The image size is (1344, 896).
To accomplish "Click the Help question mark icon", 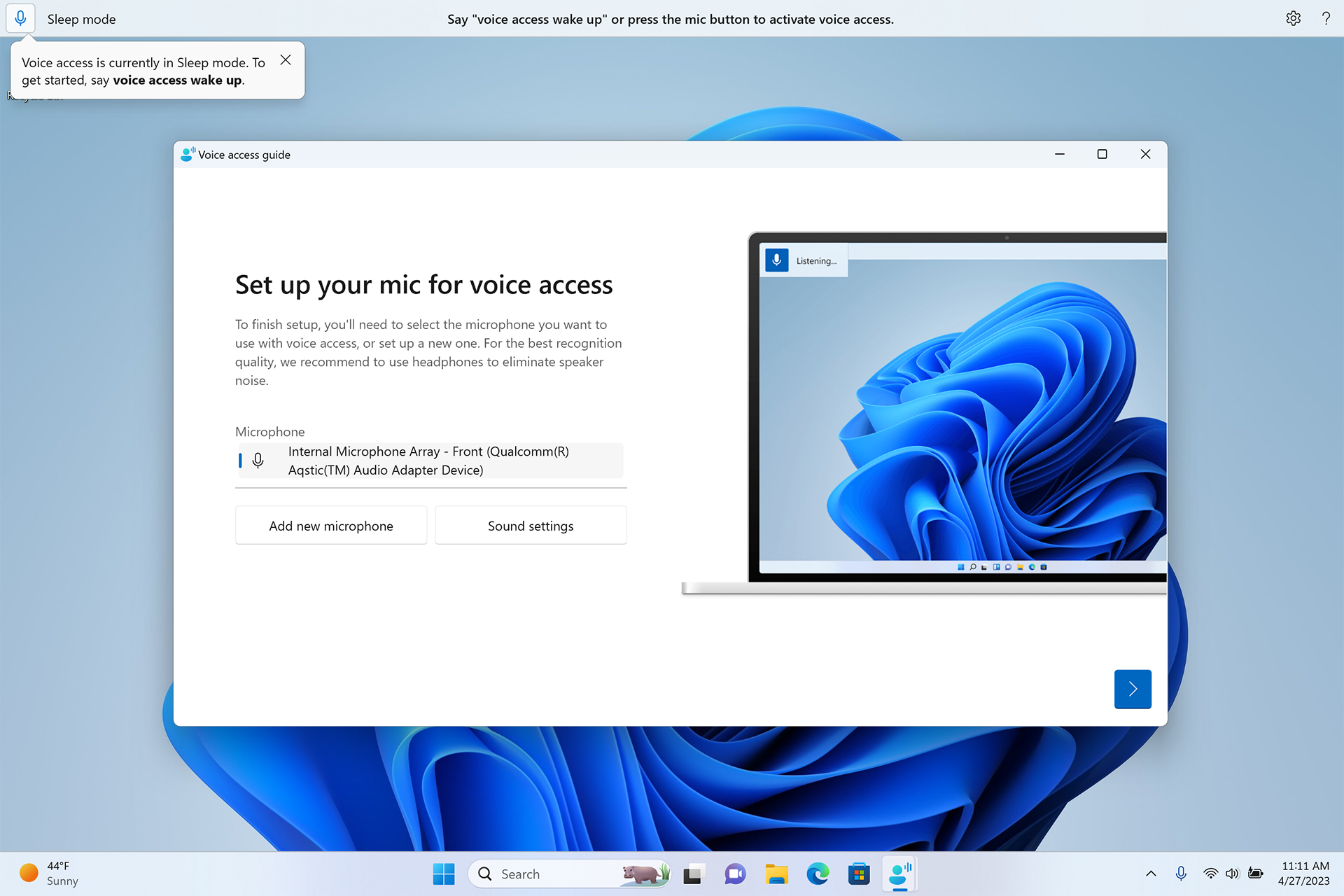I will pos(1326,17).
